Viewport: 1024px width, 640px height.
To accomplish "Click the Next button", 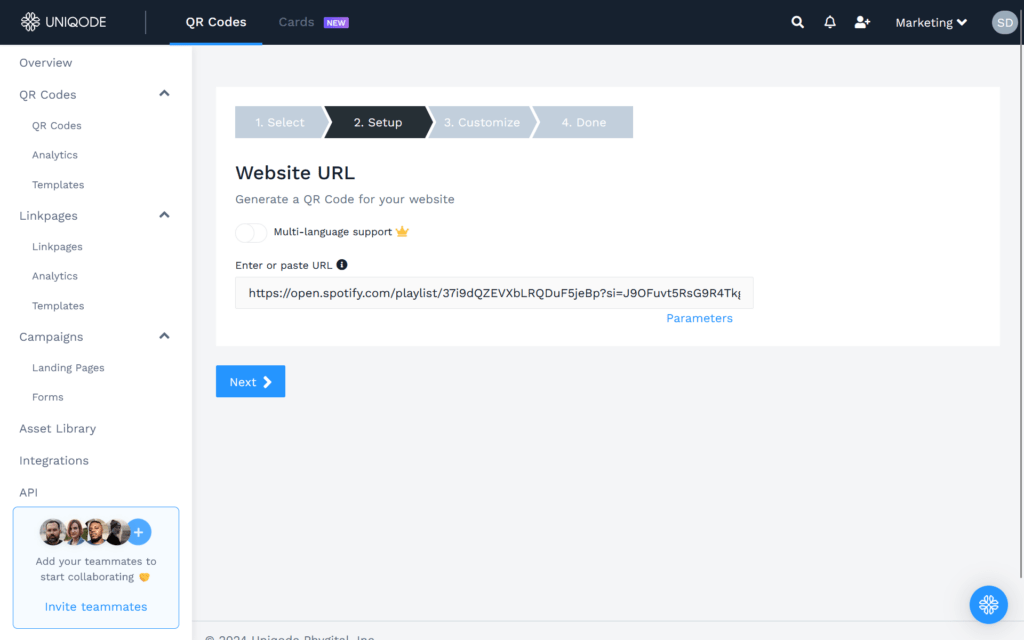I will (x=251, y=381).
